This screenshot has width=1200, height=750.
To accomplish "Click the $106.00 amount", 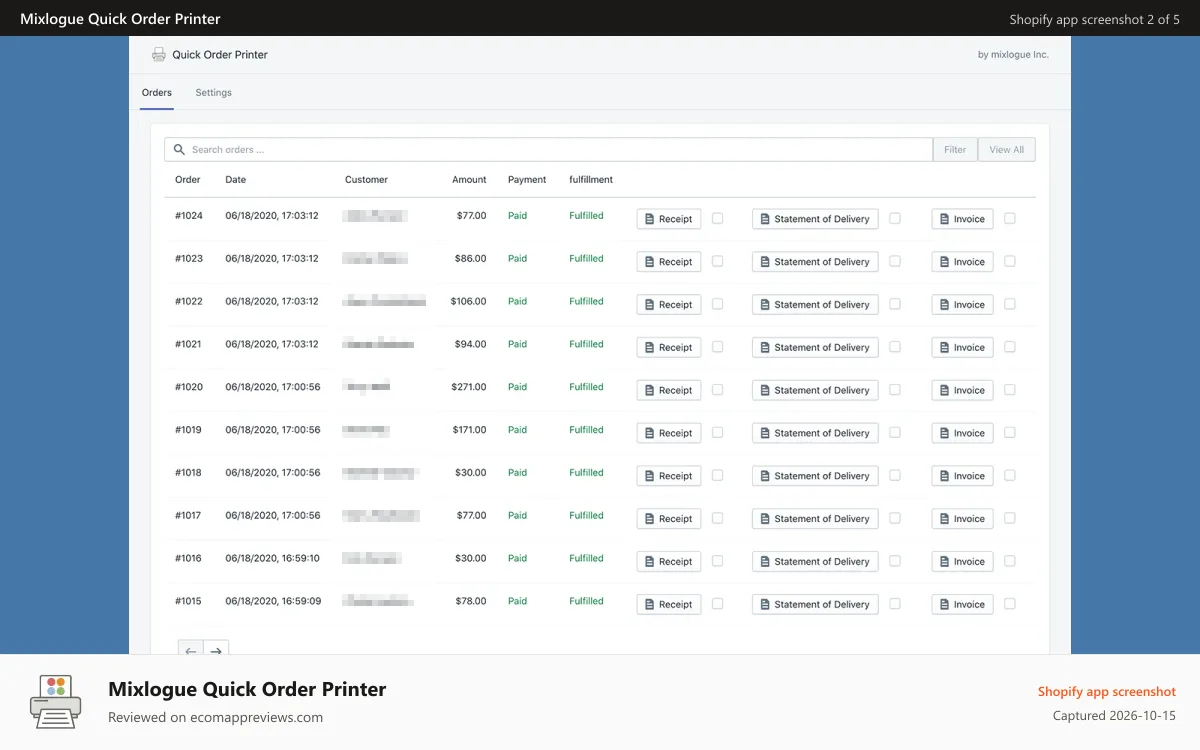I will tap(469, 301).
